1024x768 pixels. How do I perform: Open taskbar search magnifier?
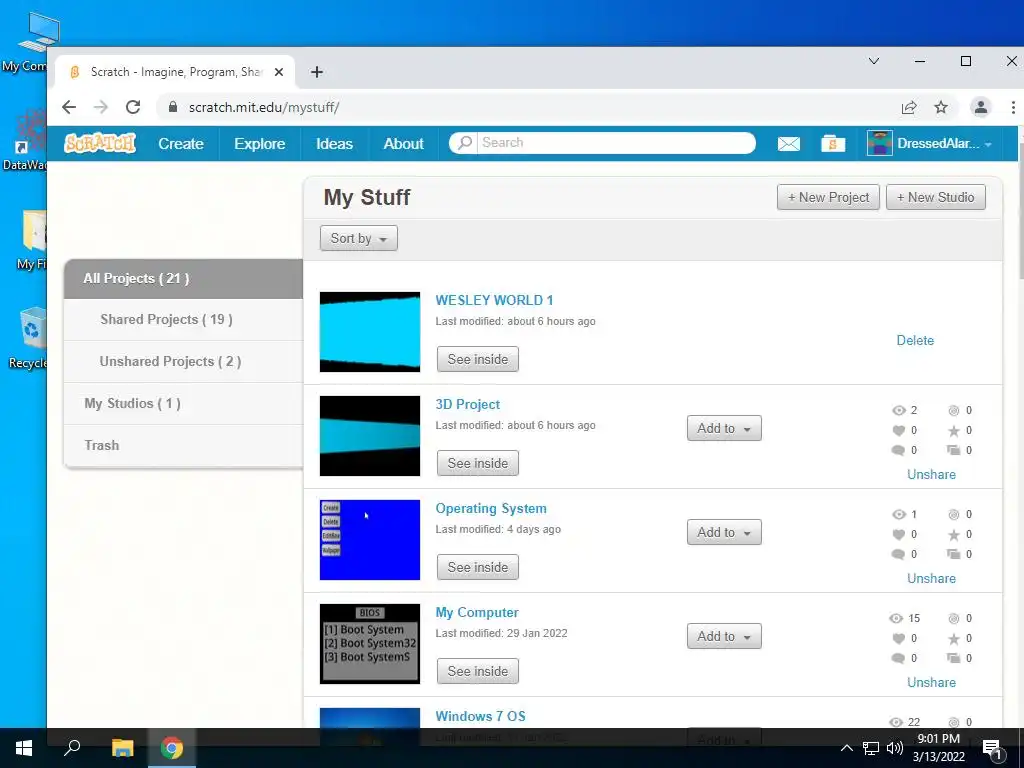click(72, 748)
